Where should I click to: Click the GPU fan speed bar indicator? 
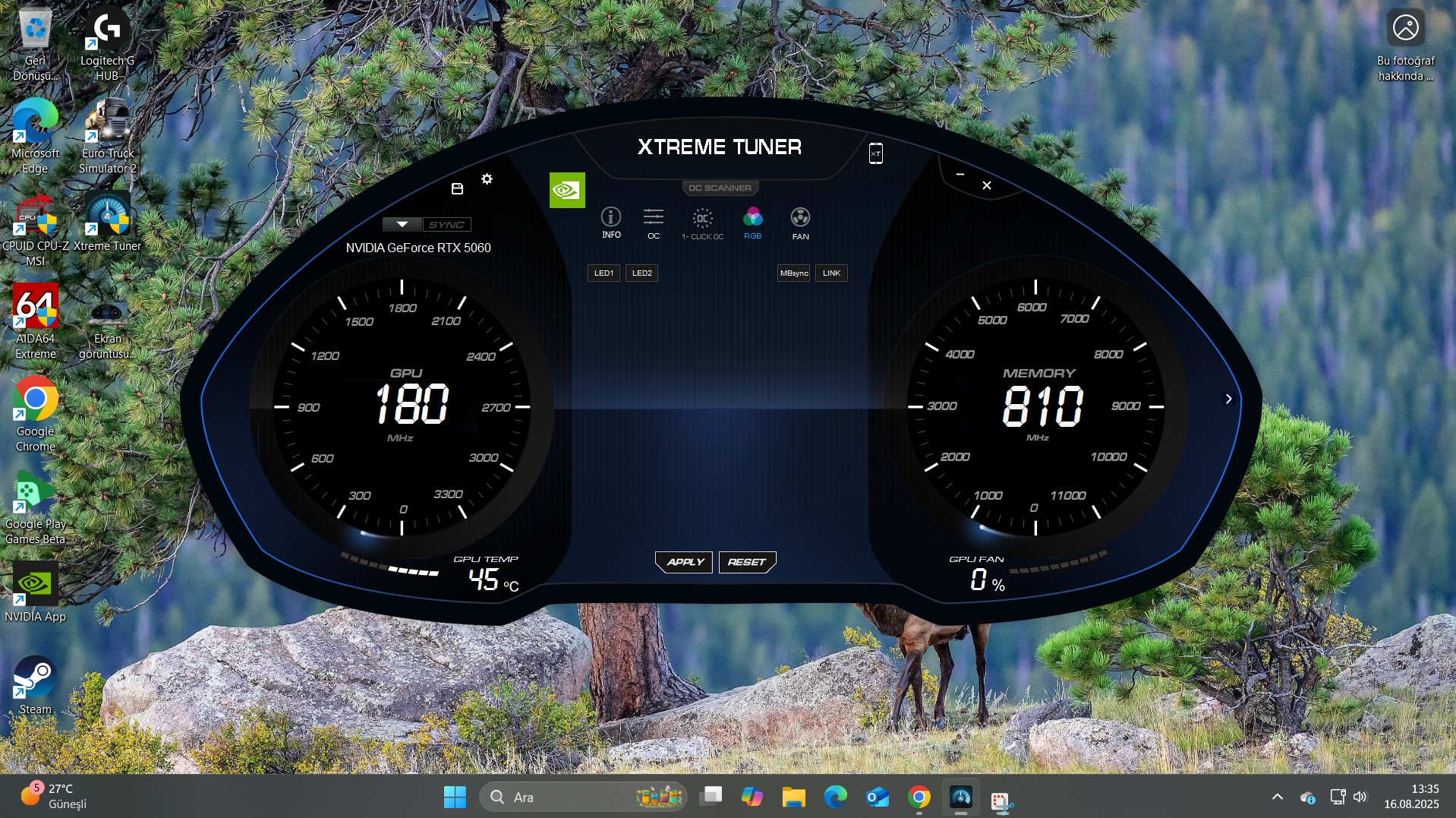tap(1058, 563)
